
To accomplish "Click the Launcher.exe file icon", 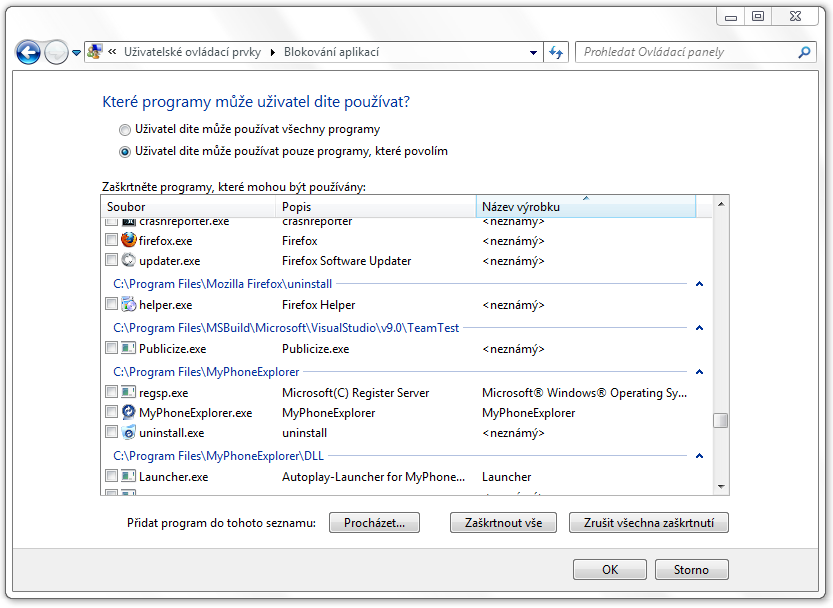I will tap(129, 476).
